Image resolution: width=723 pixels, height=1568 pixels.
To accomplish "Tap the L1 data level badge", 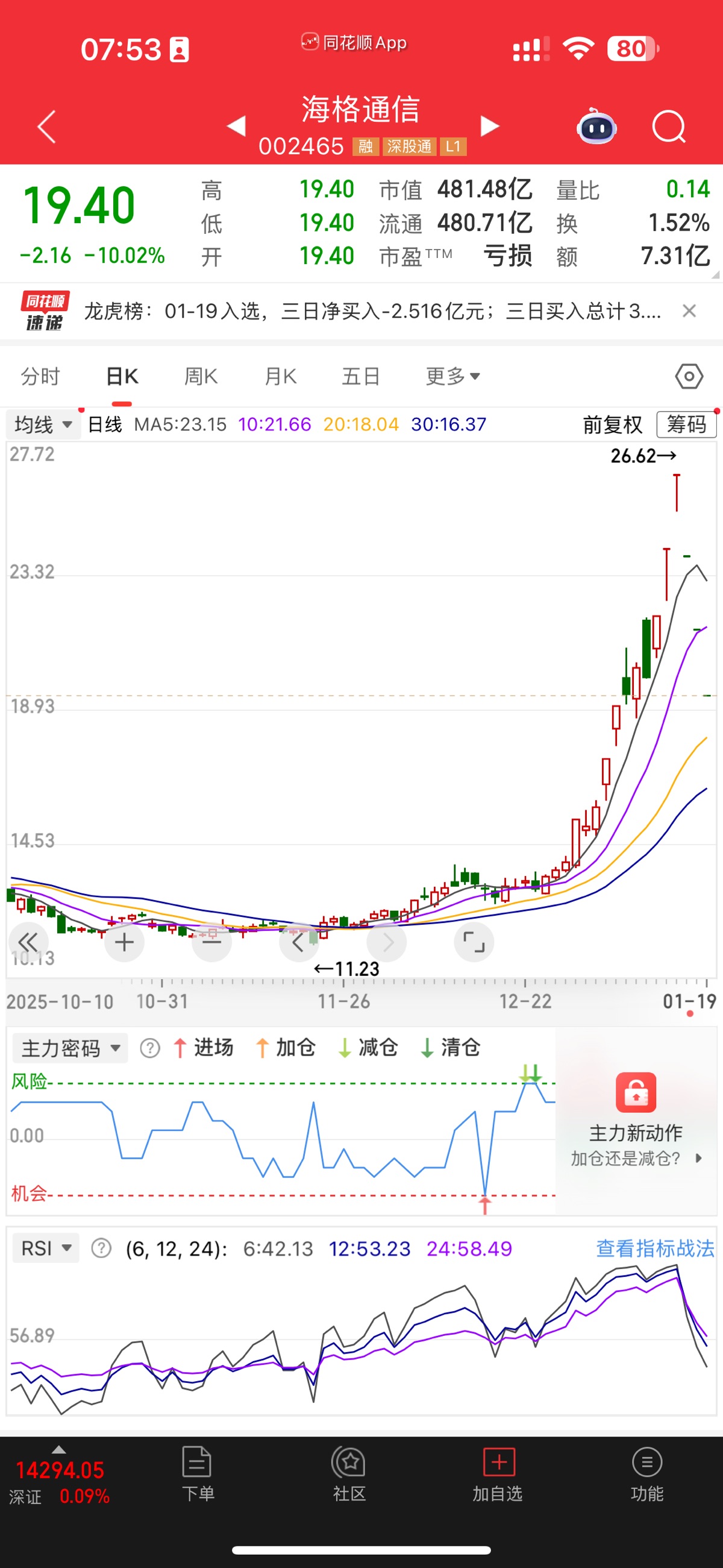I will (x=453, y=146).
